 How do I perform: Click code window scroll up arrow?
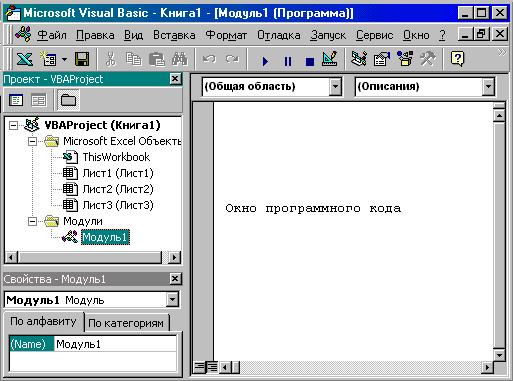click(499, 116)
